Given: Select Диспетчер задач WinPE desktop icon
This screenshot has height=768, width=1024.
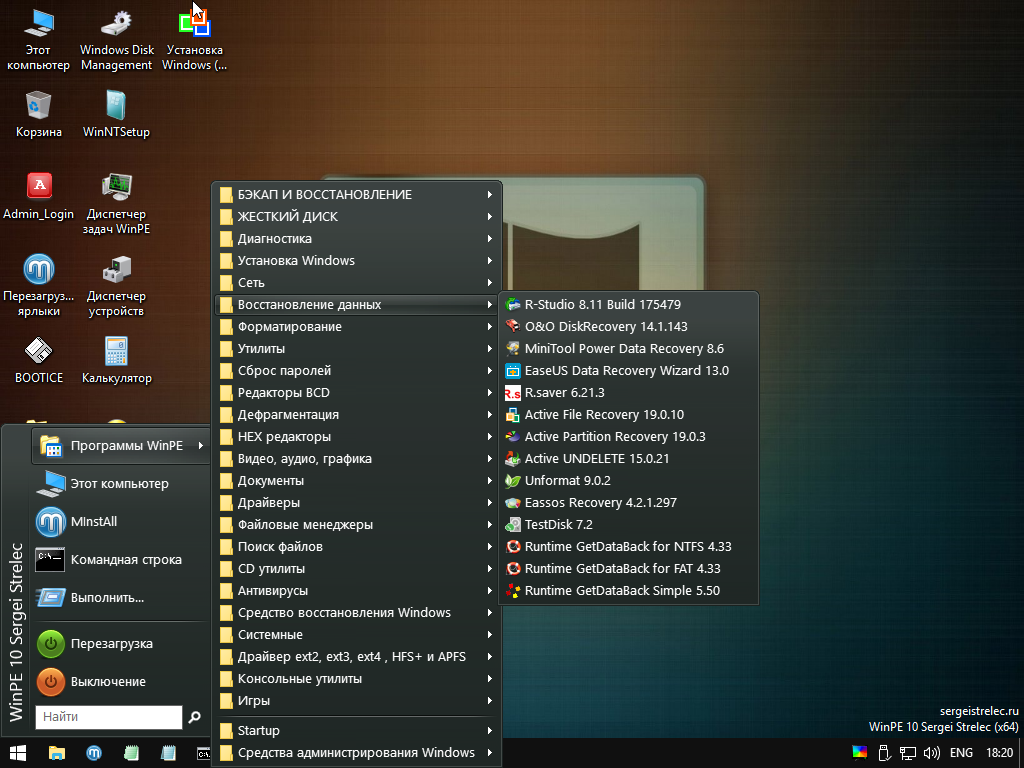Looking at the screenshot, I should [116, 203].
